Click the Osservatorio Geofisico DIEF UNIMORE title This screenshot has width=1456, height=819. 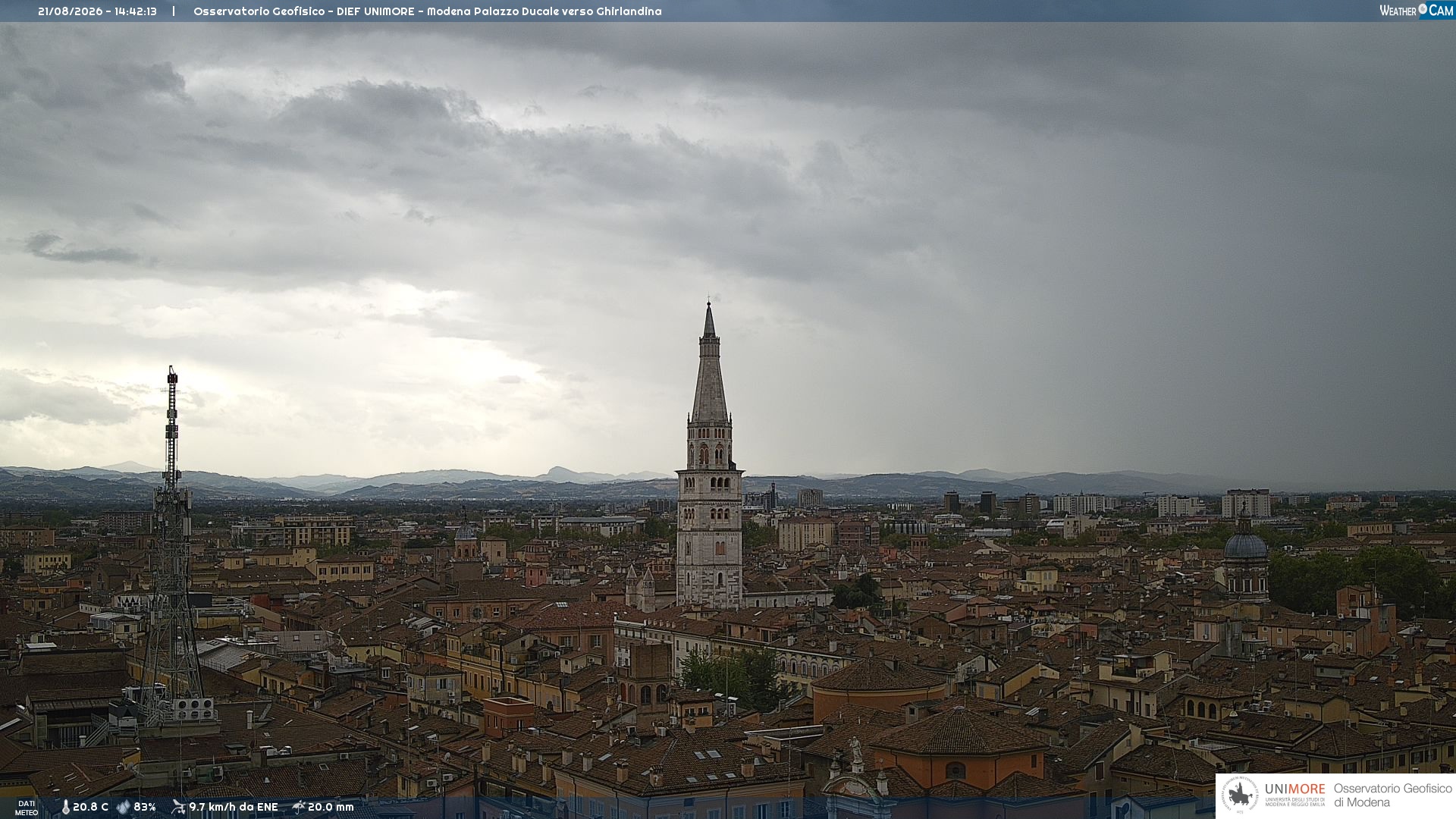303,11
